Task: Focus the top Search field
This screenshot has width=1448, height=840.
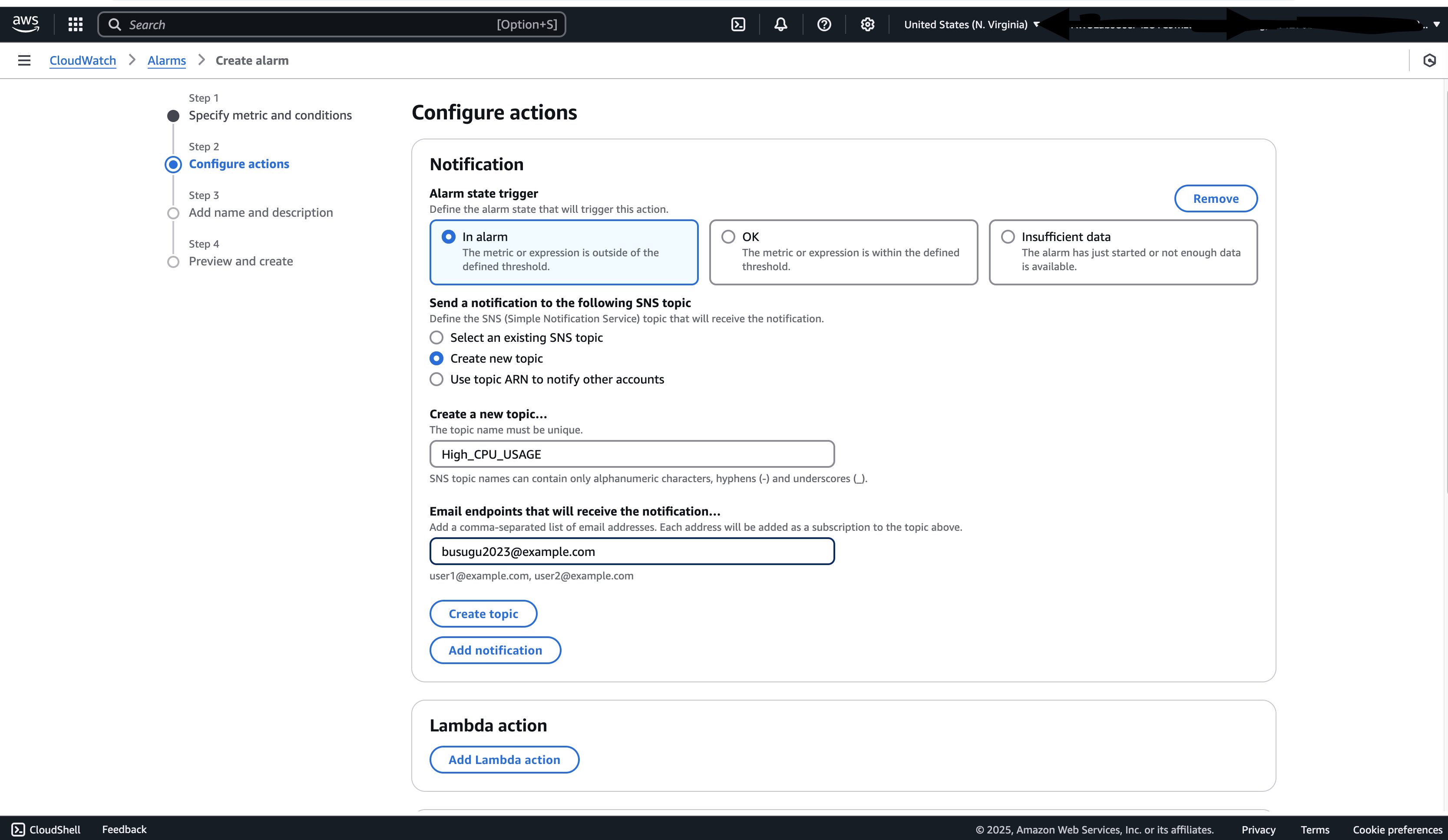Action: click(x=331, y=24)
